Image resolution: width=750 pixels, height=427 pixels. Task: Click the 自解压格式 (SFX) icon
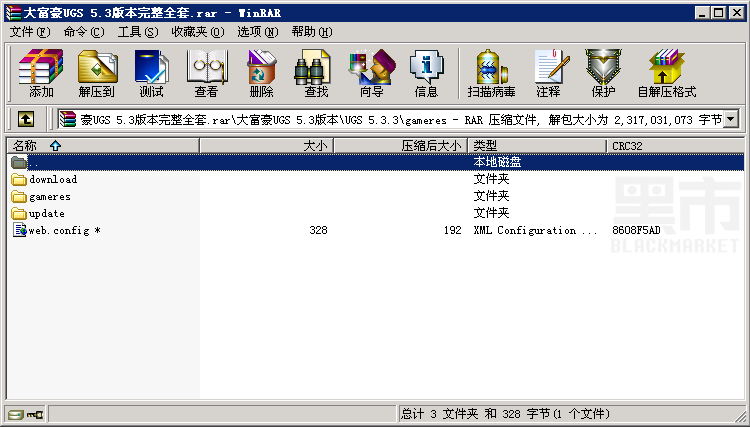point(667,73)
